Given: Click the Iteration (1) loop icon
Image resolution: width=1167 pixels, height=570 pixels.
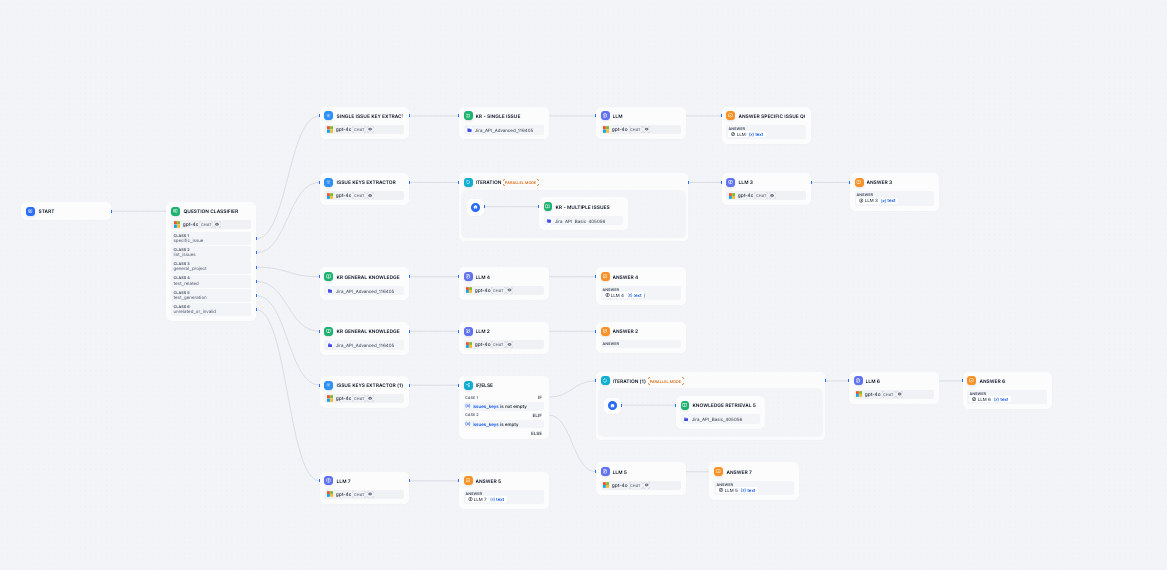Looking at the screenshot, I should coord(604,381).
